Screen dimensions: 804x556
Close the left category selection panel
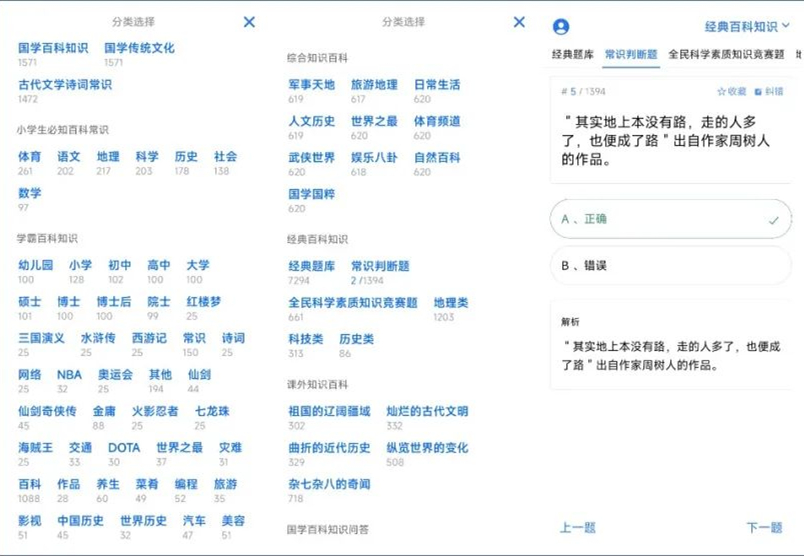point(249,22)
